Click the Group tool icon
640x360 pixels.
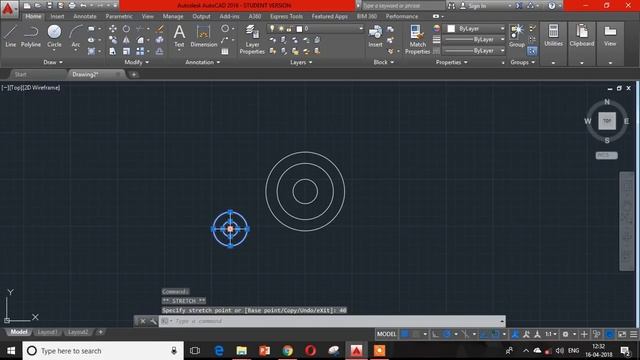click(x=517, y=36)
